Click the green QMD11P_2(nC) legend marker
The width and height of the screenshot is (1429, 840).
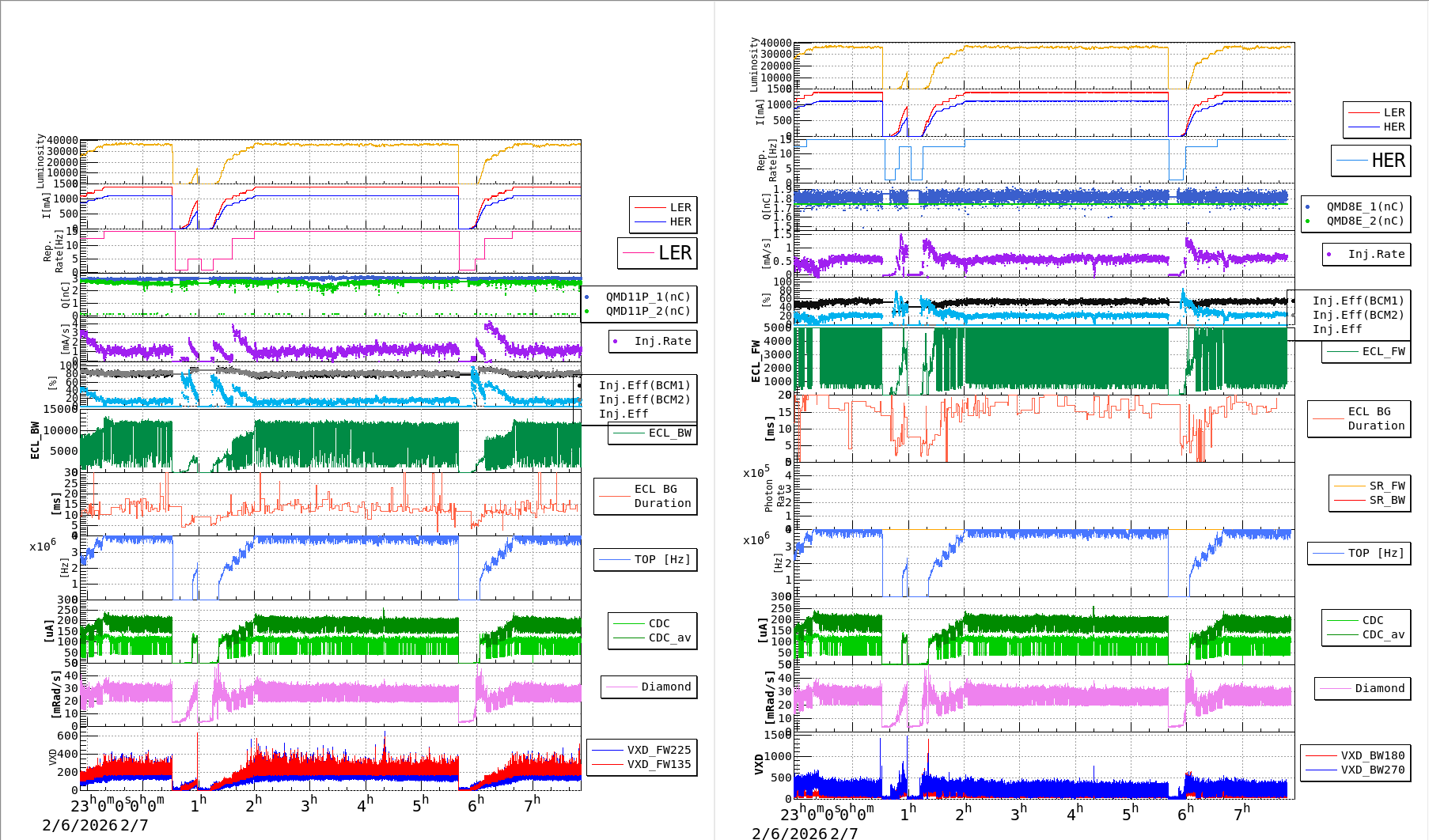tap(586, 312)
